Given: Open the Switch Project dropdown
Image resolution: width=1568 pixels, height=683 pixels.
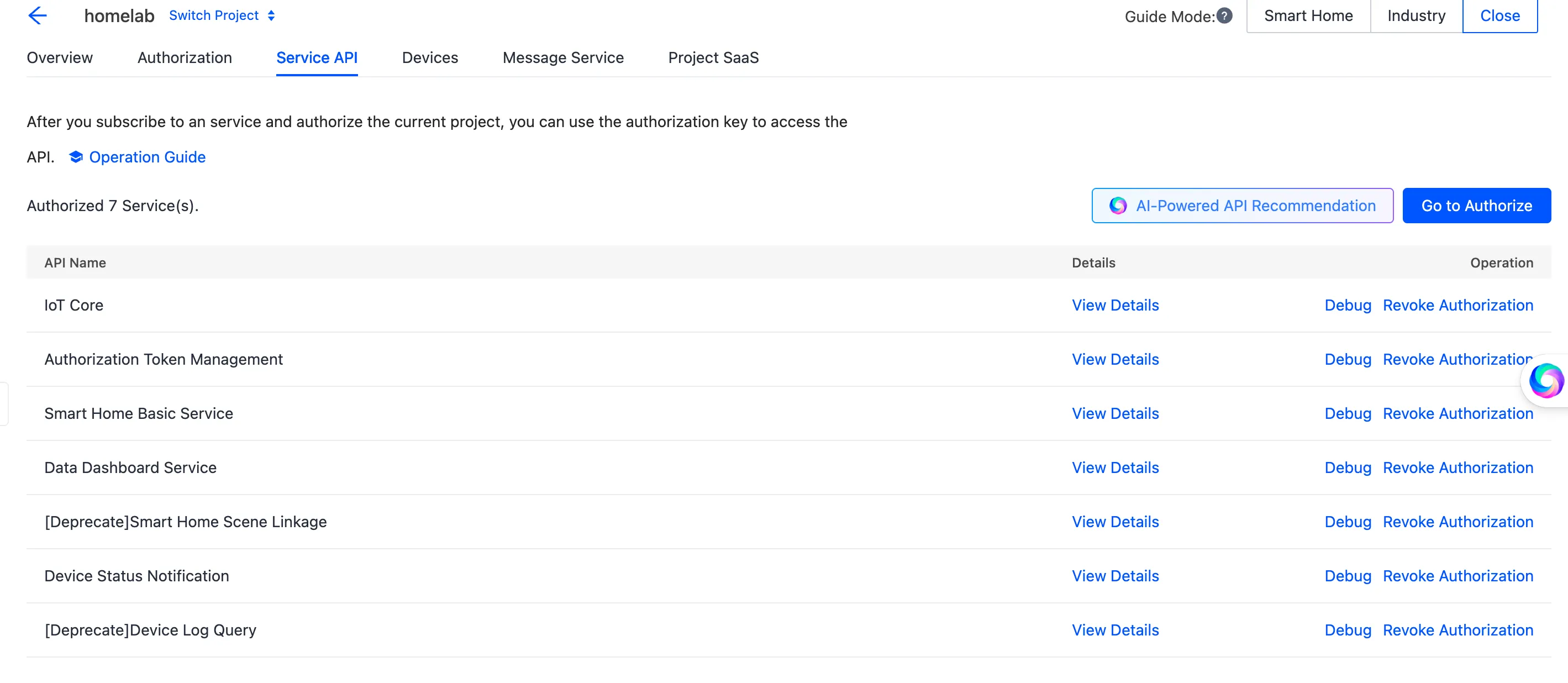Looking at the screenshot, I should coord(222,15).
